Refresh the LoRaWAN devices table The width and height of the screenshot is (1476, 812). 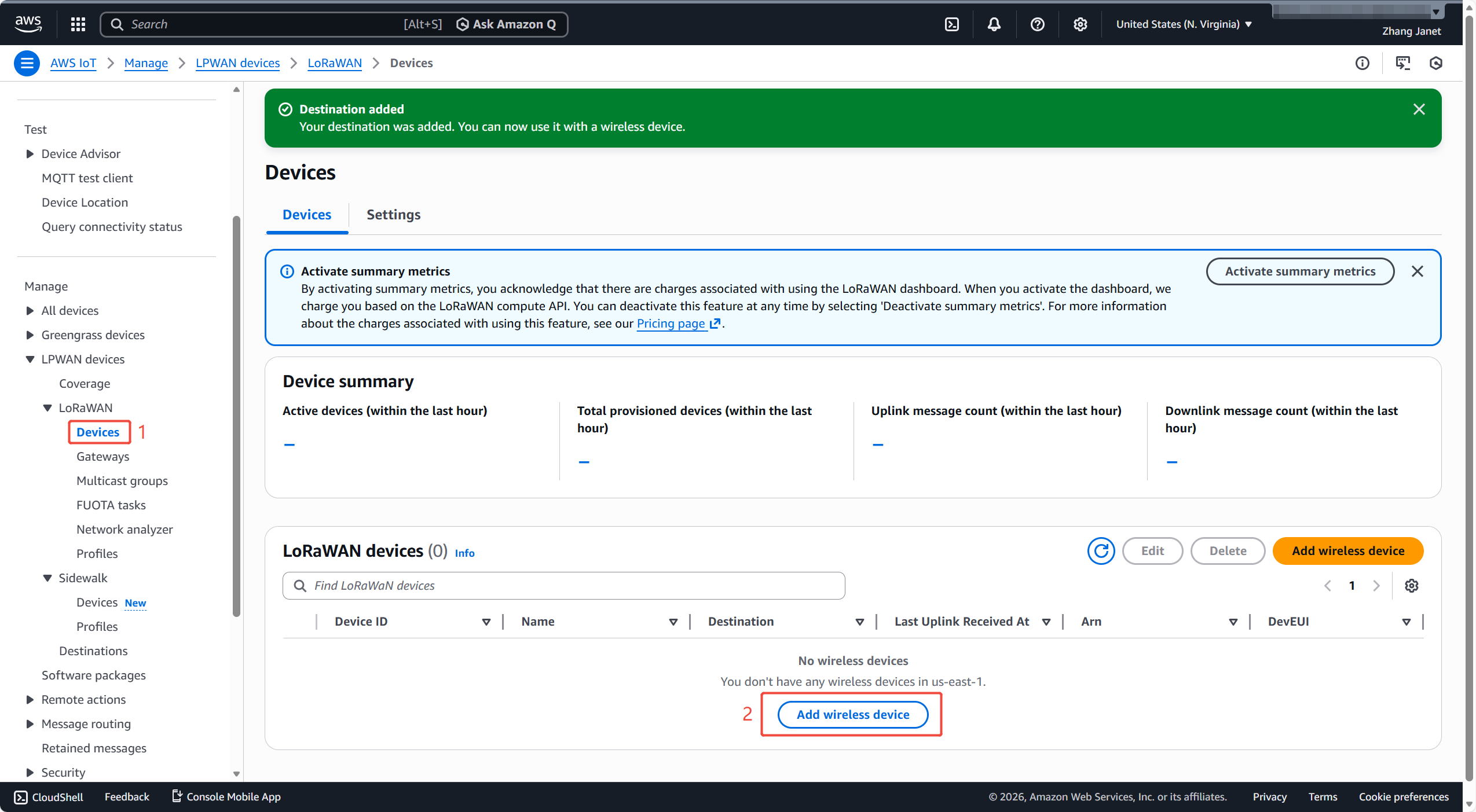(1100, 551)
